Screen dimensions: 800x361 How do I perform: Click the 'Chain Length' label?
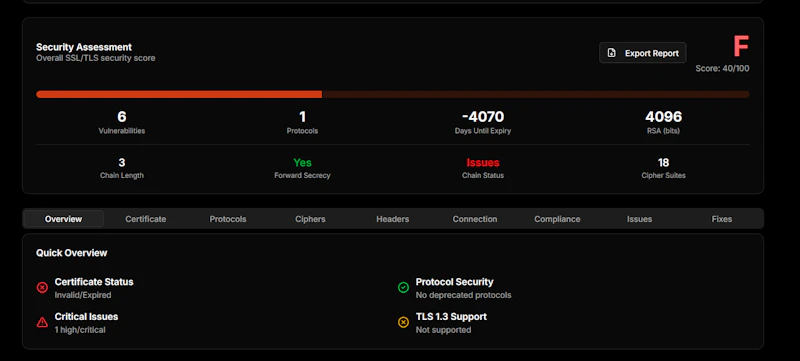[x=121, y=175]
